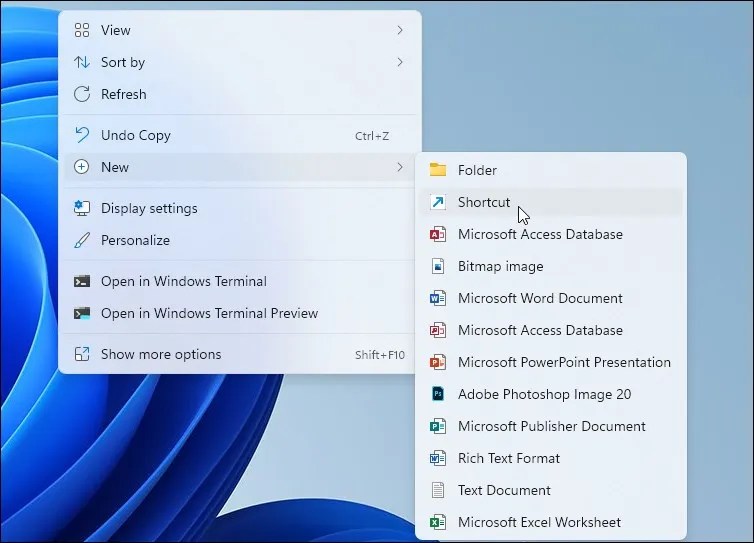
Task: Expand the View submenu chevron
Action: point(400,30)
